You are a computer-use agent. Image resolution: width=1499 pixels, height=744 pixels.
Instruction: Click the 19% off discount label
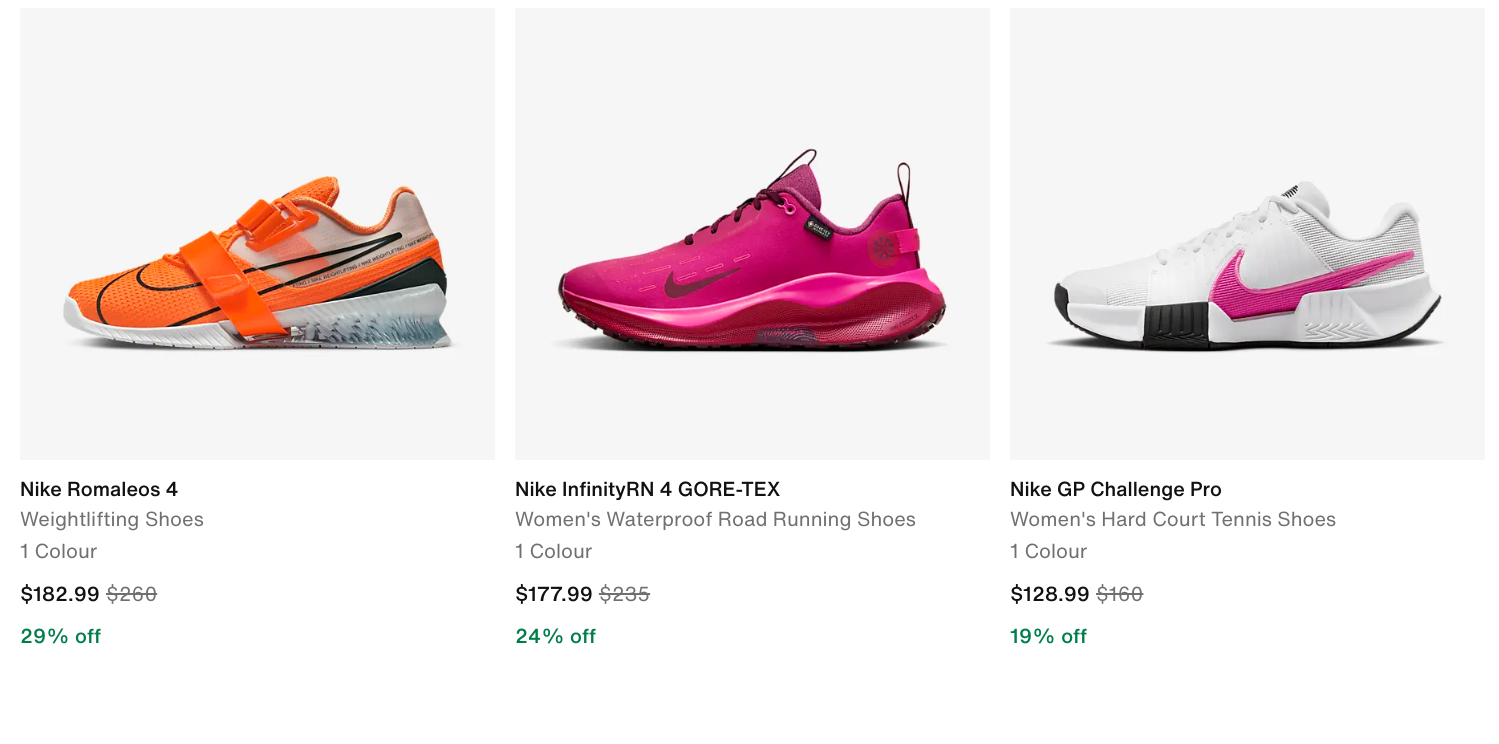(1048, 636)
